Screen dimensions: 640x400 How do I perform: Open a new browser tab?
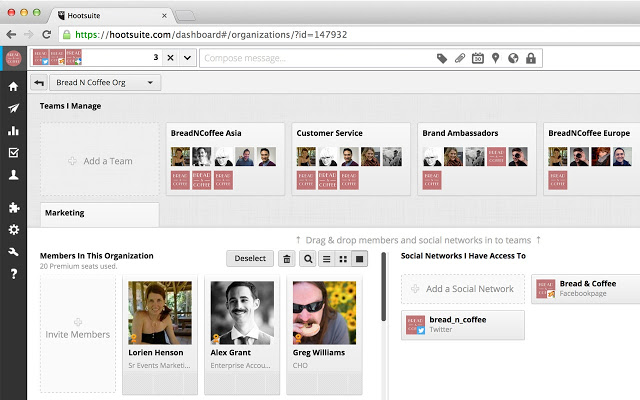point(185,16)
